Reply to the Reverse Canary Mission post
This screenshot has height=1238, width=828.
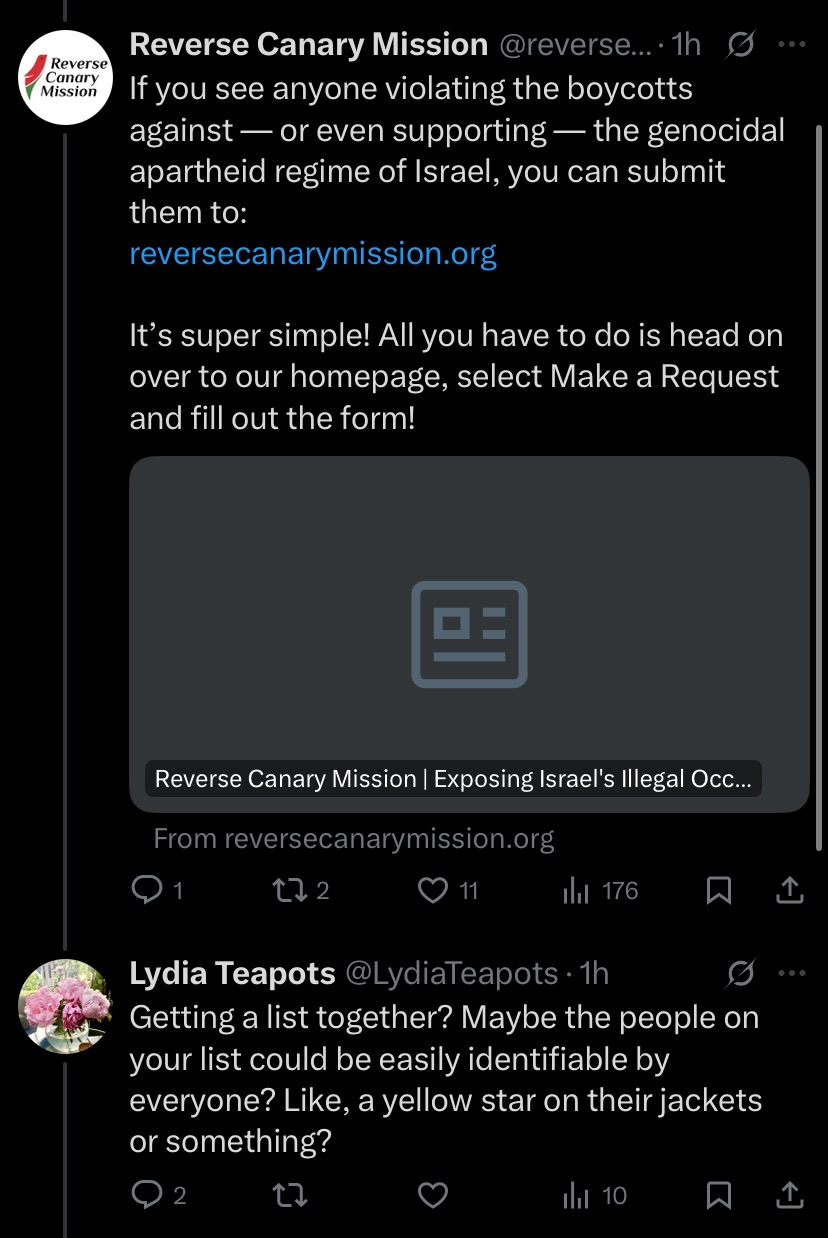coord(158,890)
